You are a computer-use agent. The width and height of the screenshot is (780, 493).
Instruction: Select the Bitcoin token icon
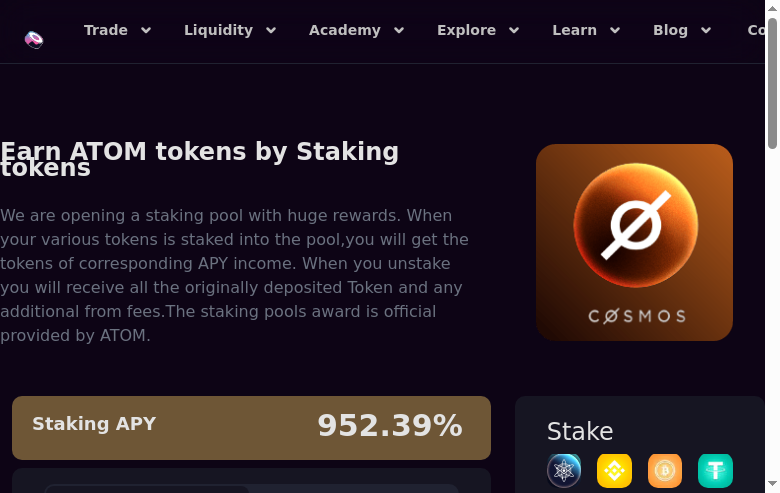(x=665, y=470)
